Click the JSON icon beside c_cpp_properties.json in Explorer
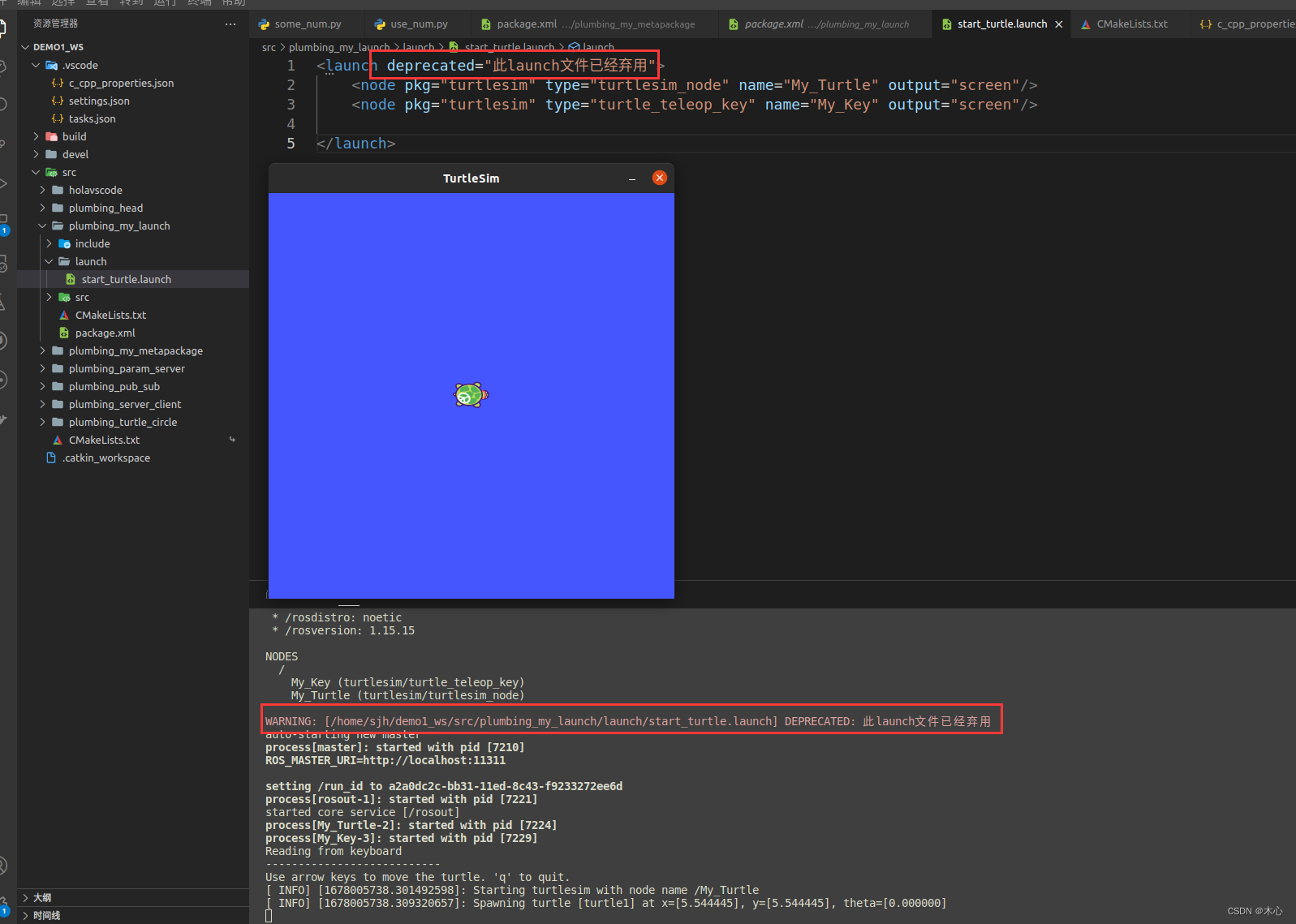 pyautogui.click(x=58, y=83)
